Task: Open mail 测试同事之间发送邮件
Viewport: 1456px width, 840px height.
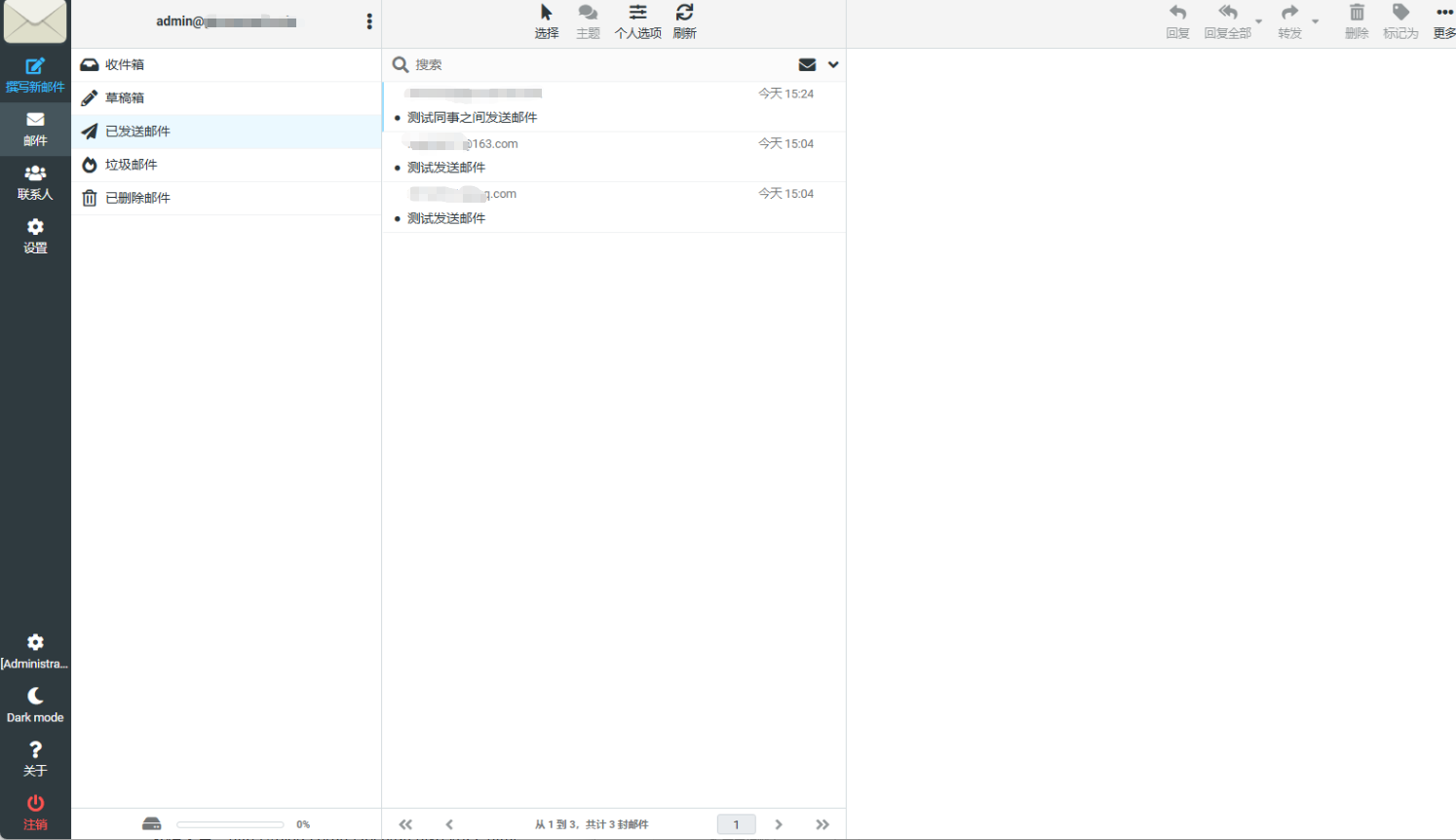Action: coord(472,117)
